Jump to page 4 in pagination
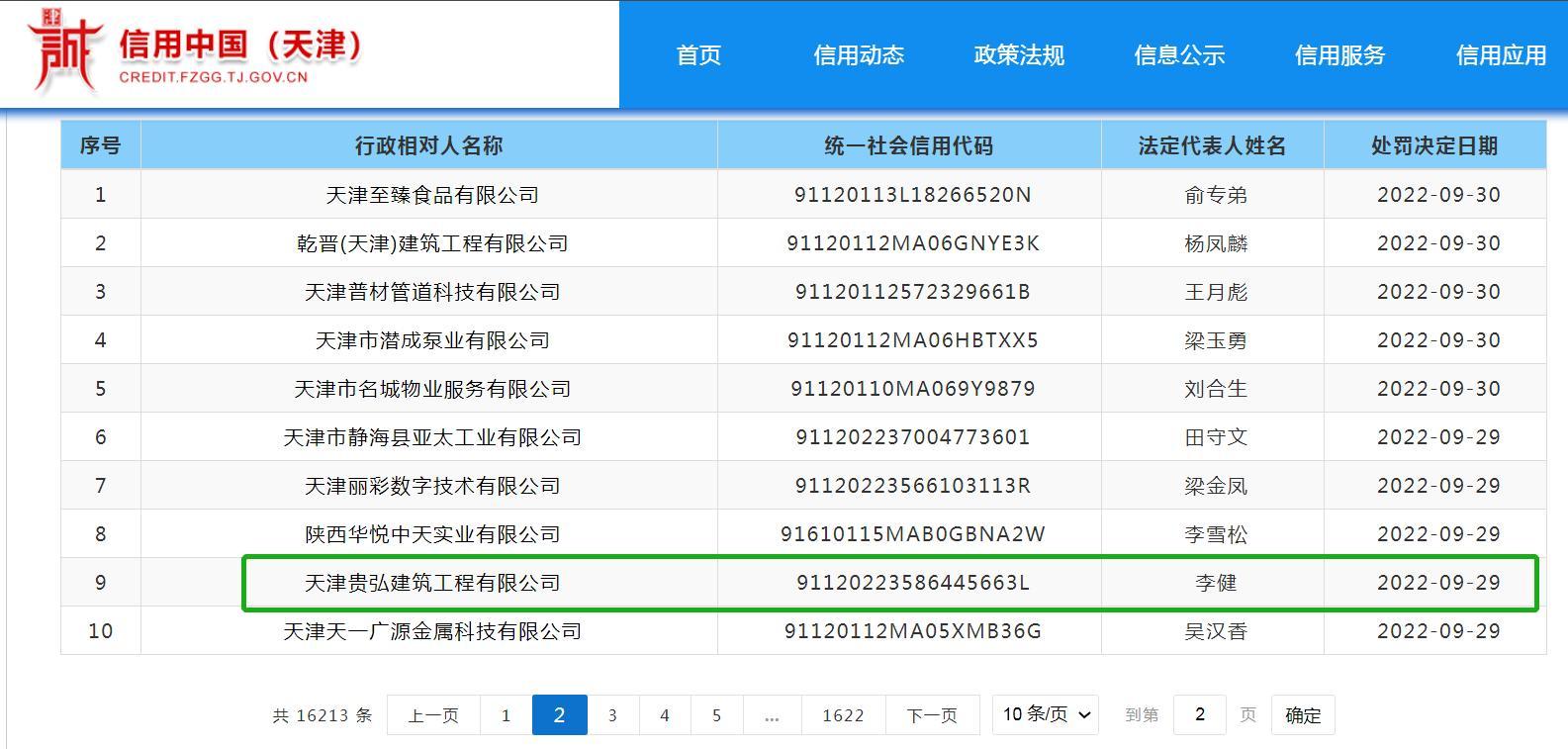Viewport: 1568px width, 749px height. [x=665, y=715]
